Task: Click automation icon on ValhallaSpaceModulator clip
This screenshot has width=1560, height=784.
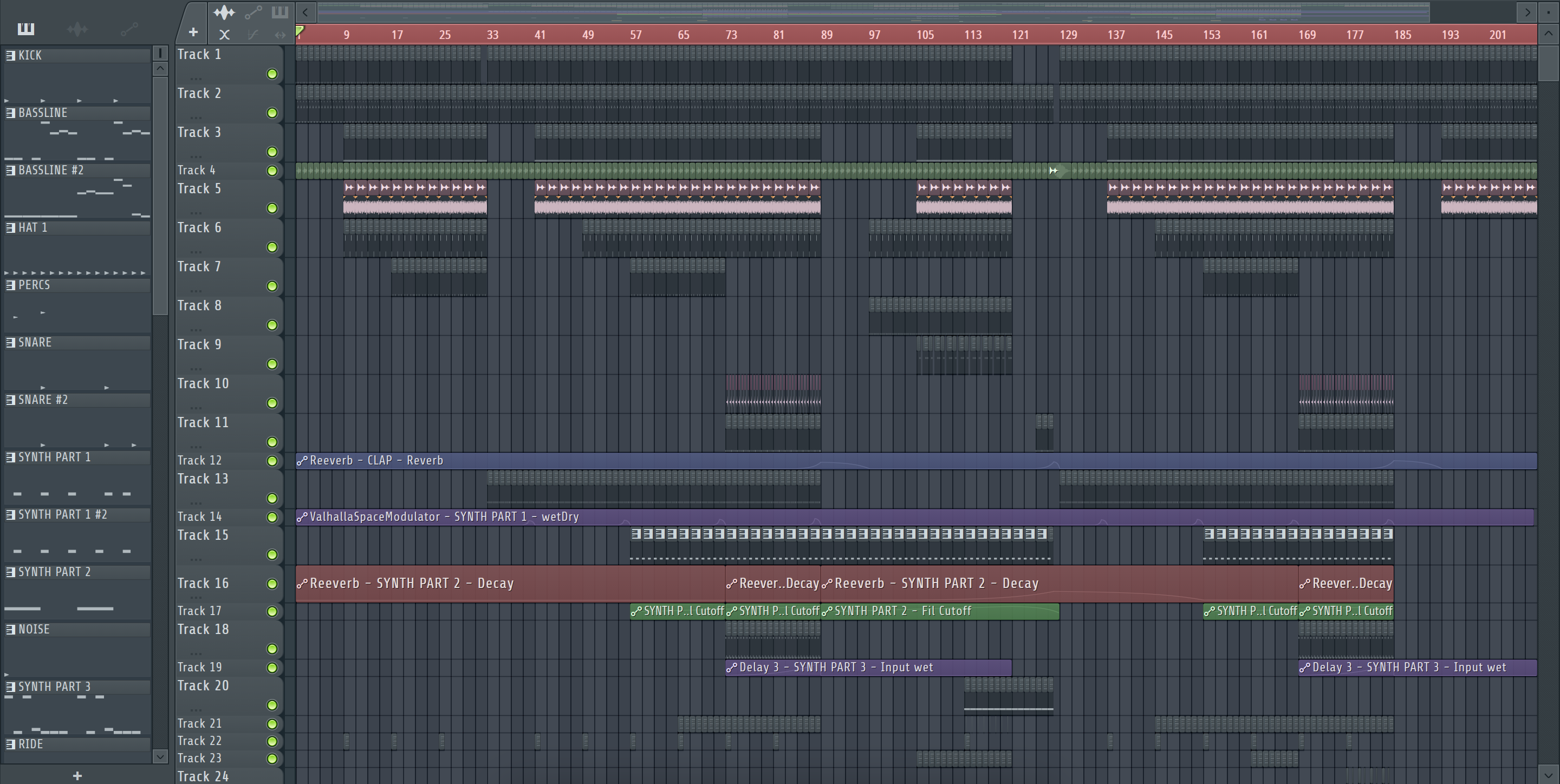Action: (x=302, y=518)
